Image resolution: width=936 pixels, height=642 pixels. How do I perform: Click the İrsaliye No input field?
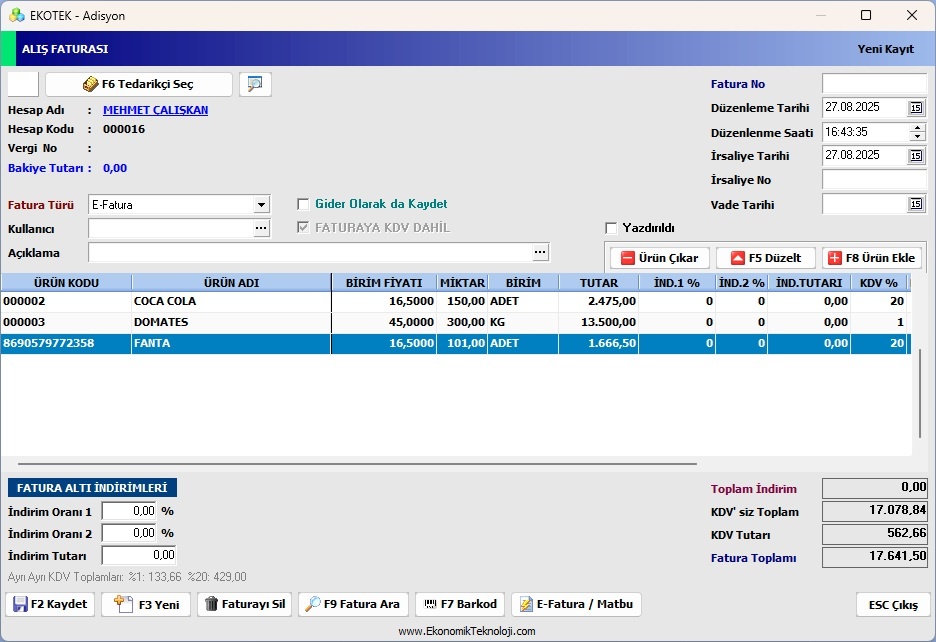(874, 180)
